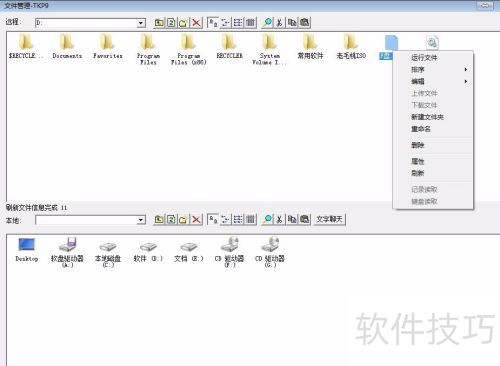Click paste icon in local toolbar
The width and height of the screenshot is (500, 366).
tap(304, 219)
